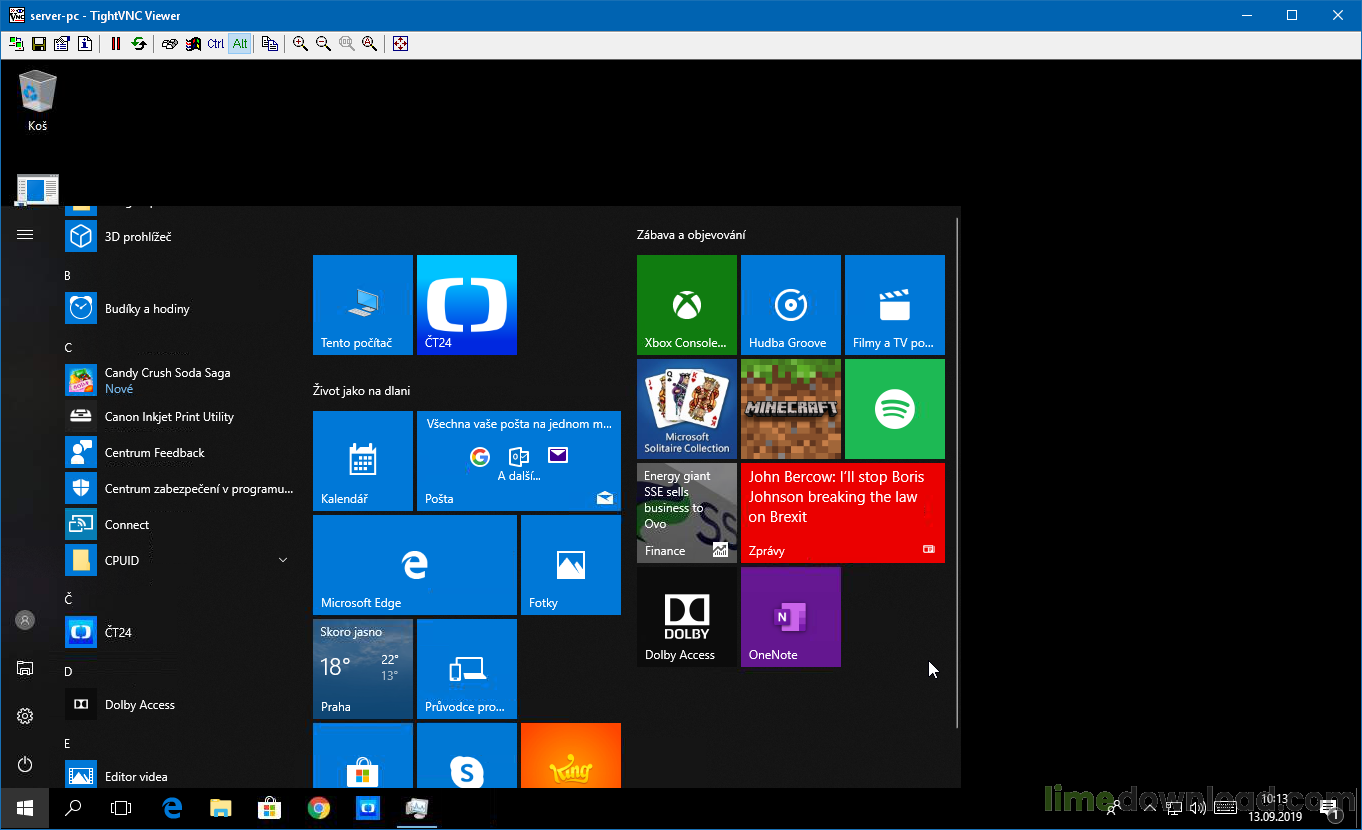Viewport: 1362px width, 830px height.
Task: Zoom out of the remote view
Action: (x=324, y=44)
